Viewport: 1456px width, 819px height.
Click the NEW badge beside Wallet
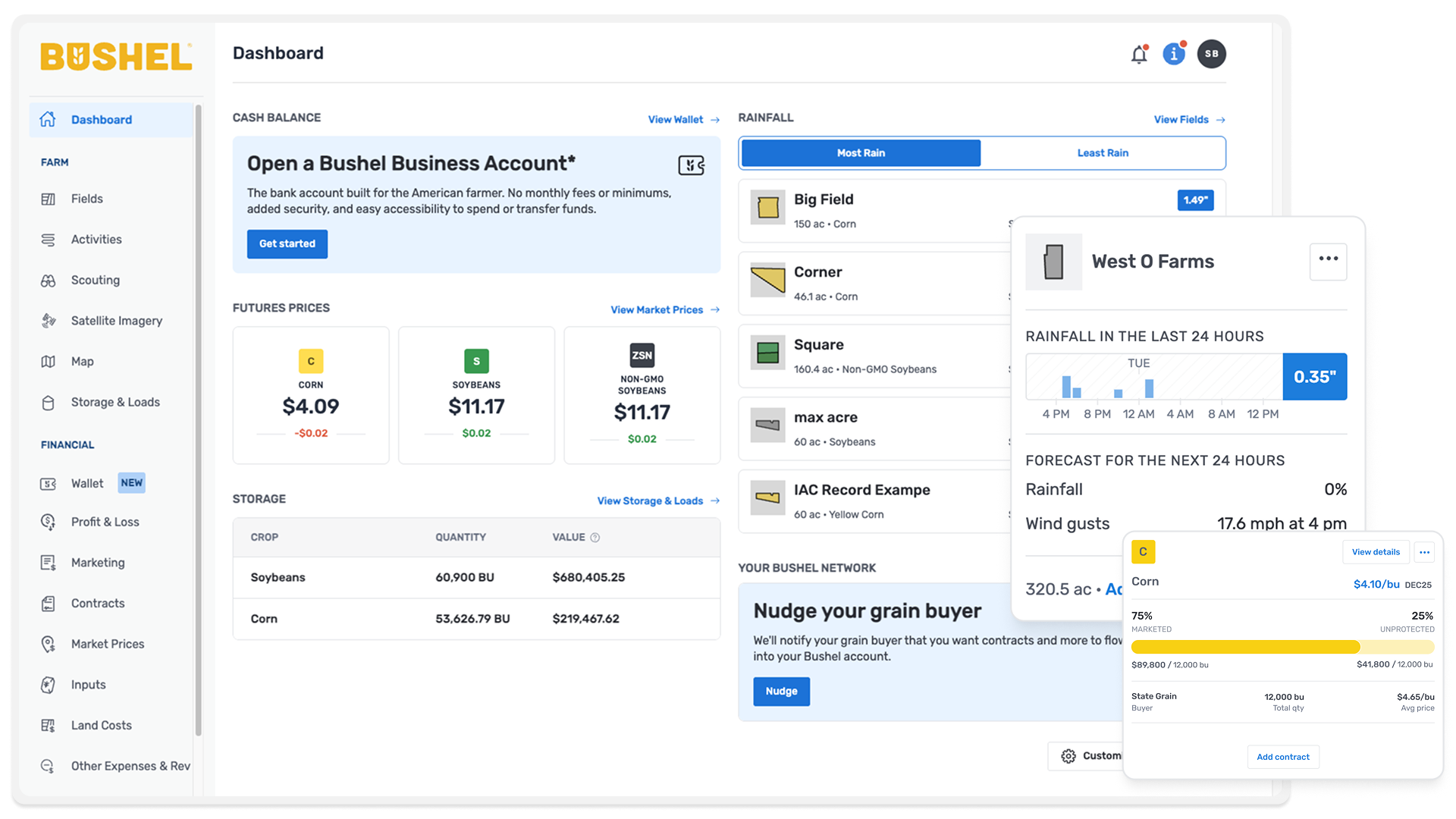click(131, 483)
